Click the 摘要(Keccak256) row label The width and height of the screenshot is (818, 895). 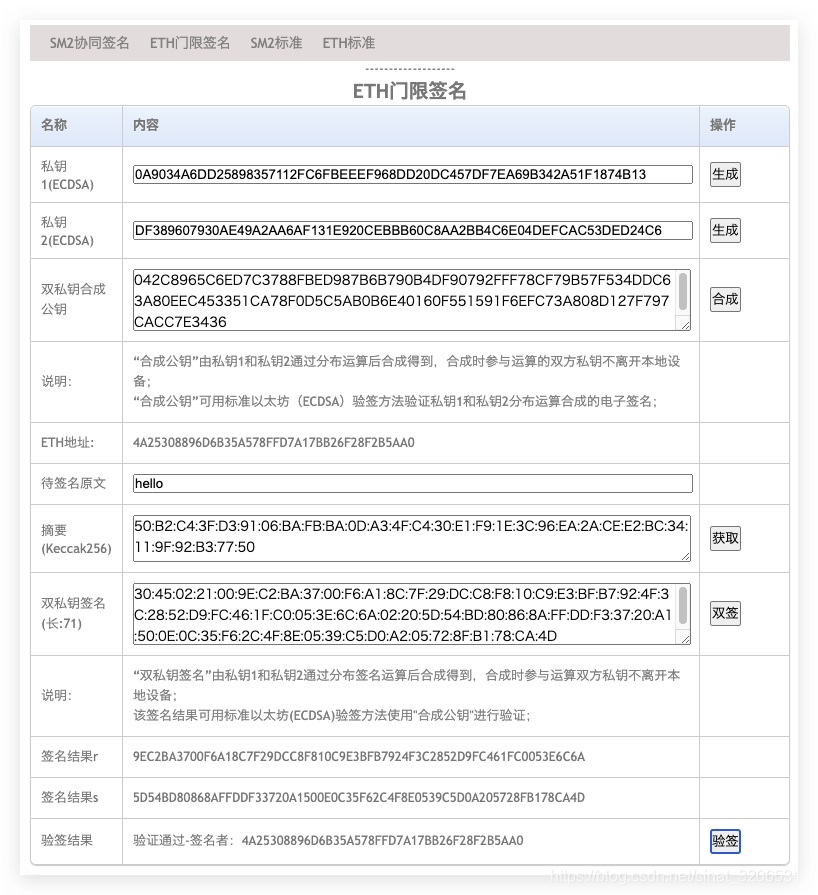point(76,539)
